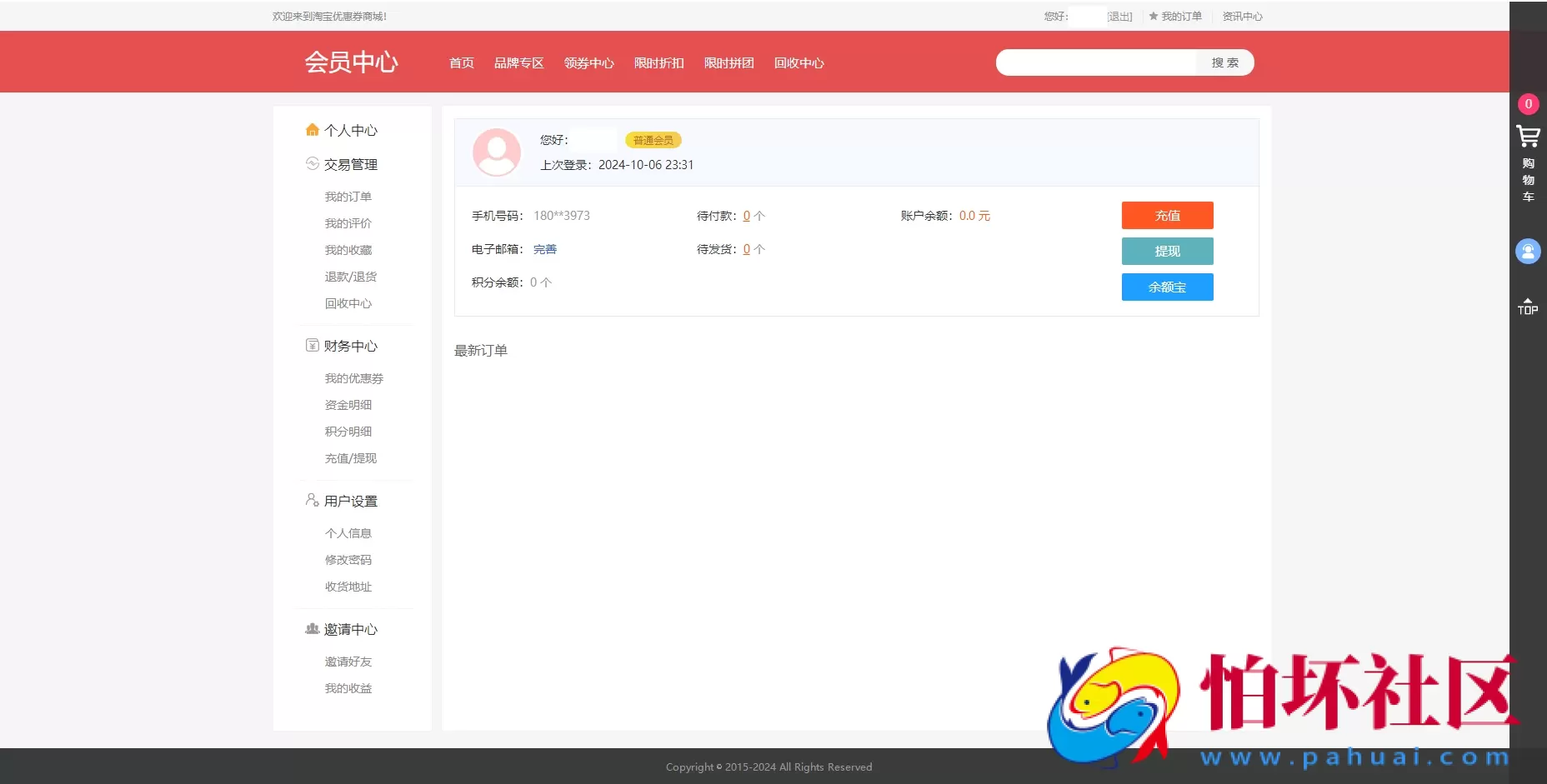Switch to the 品牌专区 navigation tab
The width and height of the screenshot is (1547, 784).
pos(518,62)
